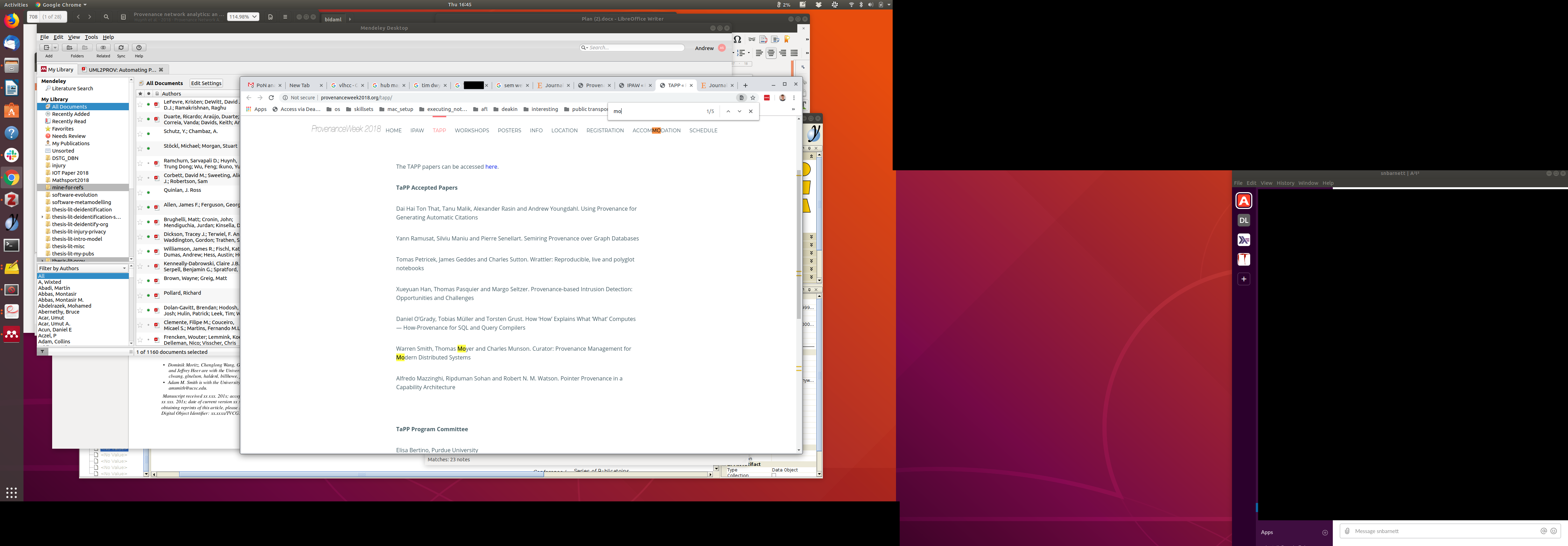This screenshot has height=546, width=1568.
Task: Open the Add document dropdown arrow
Action: pyautogui.click(x=55, y=48)
